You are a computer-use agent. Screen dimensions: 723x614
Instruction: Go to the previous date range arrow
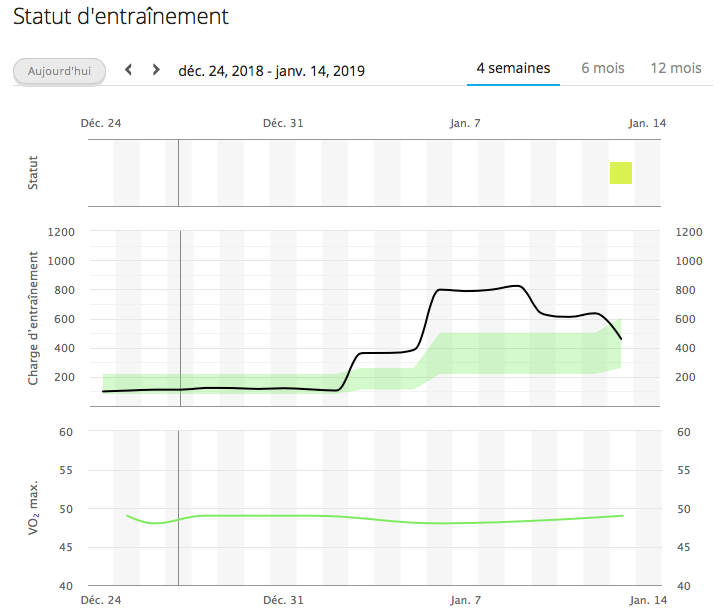tap(128, 70)
